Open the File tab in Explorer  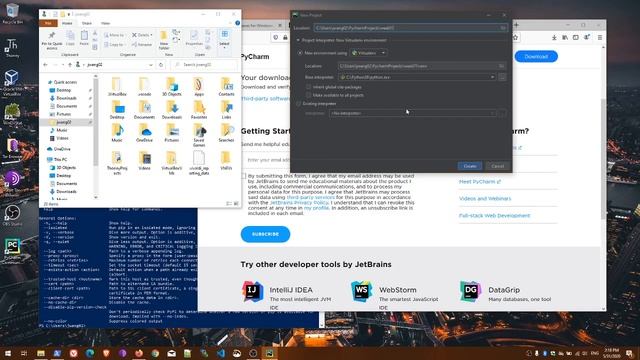tap(48, 23)
